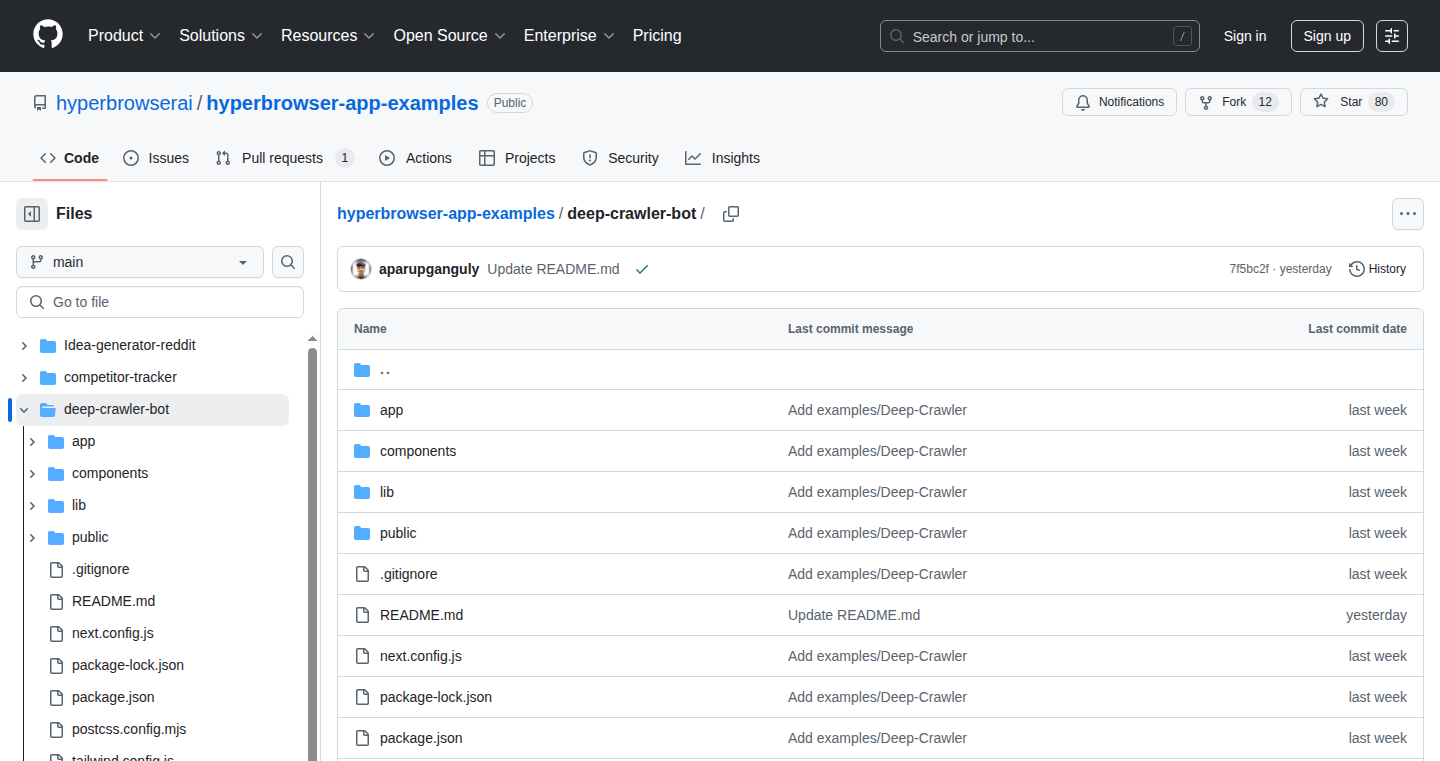This screenshot has height=761, width=1440.
Task: Star the hyperbrowser-app-examples repository
Action: click(1354, 102)
